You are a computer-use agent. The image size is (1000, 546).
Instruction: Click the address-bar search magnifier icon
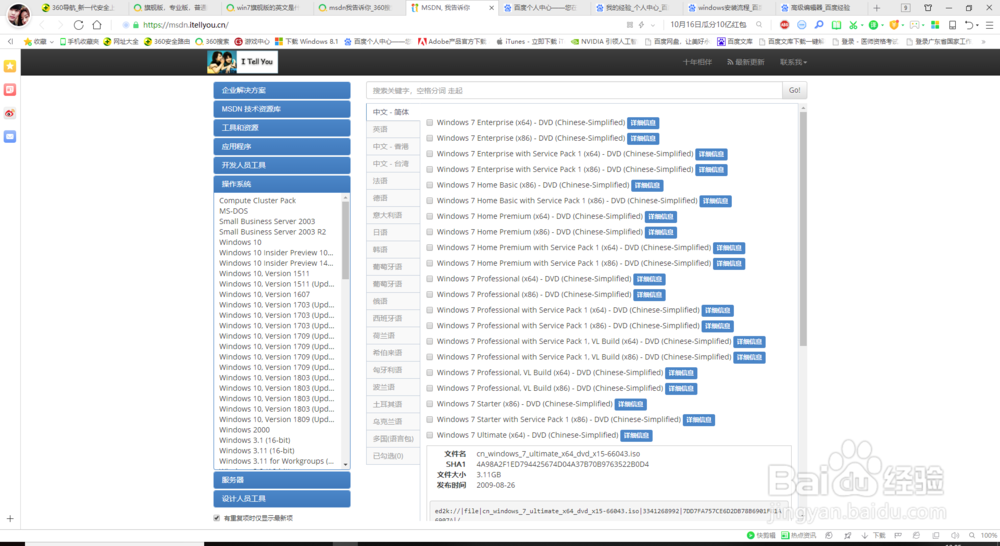click(759, 25)
